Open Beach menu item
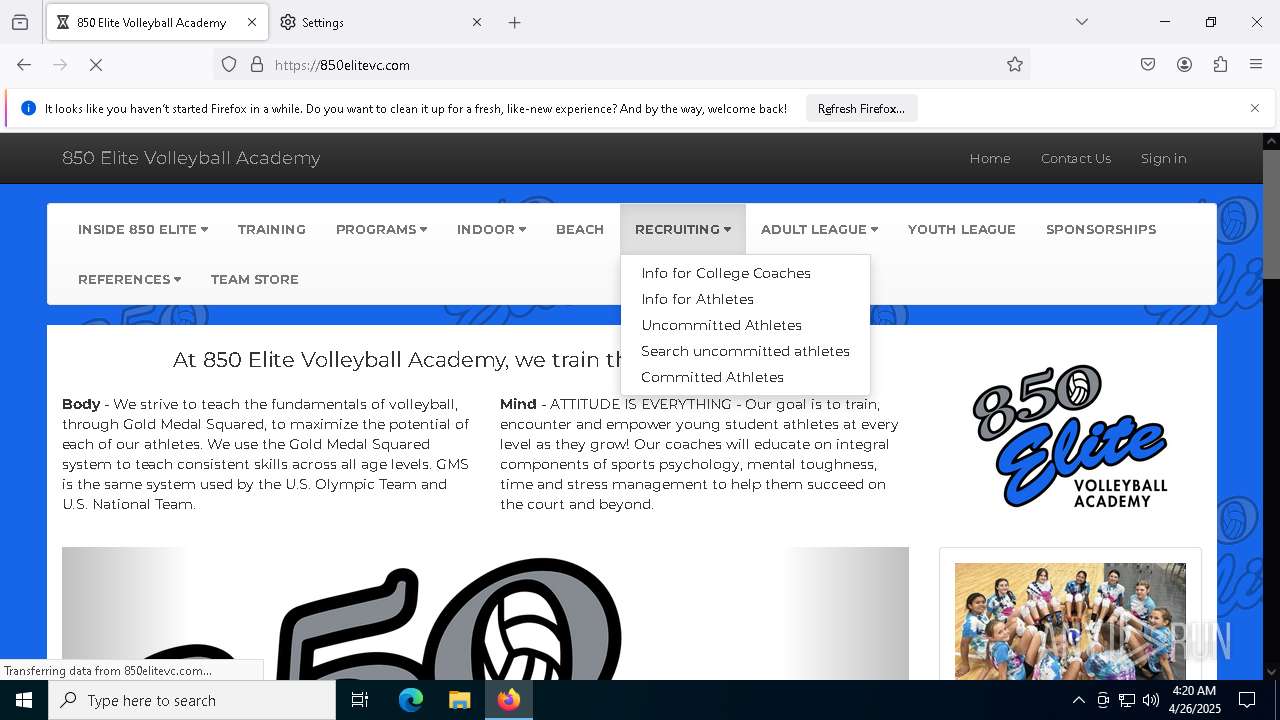 (x=580, y=229)
